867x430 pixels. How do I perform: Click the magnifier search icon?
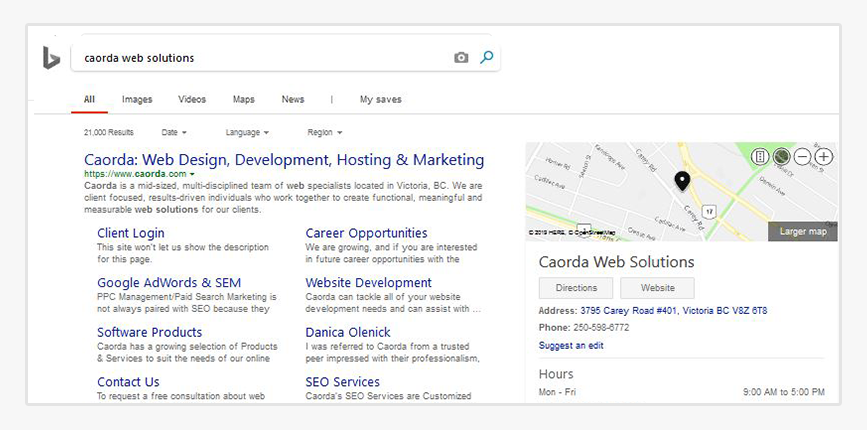point(487,57)
